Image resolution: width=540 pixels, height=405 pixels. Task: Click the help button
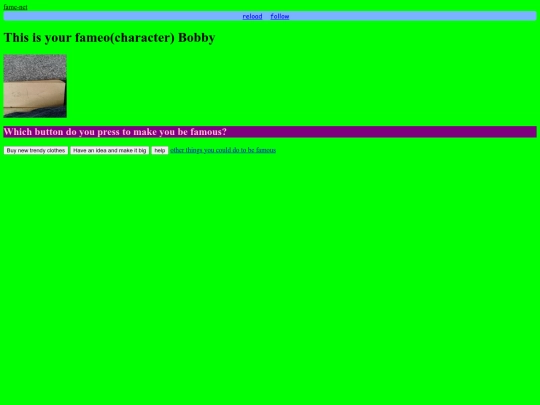pyautogui.click(x=160, y=150)
